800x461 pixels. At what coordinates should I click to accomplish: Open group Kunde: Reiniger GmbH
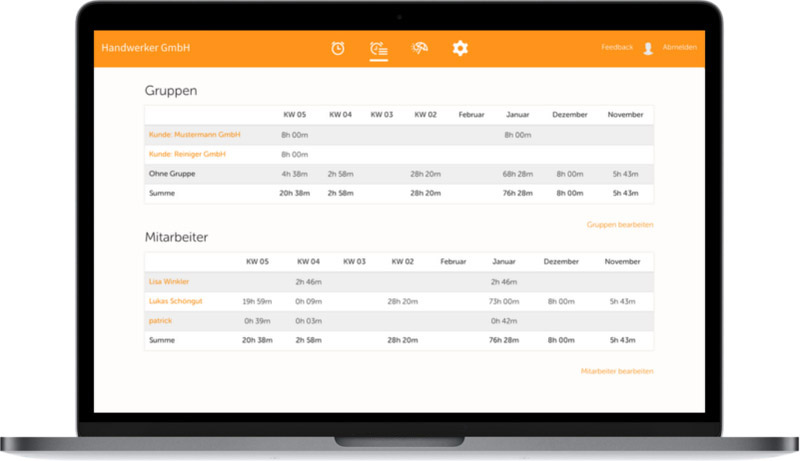coord(187,154)
